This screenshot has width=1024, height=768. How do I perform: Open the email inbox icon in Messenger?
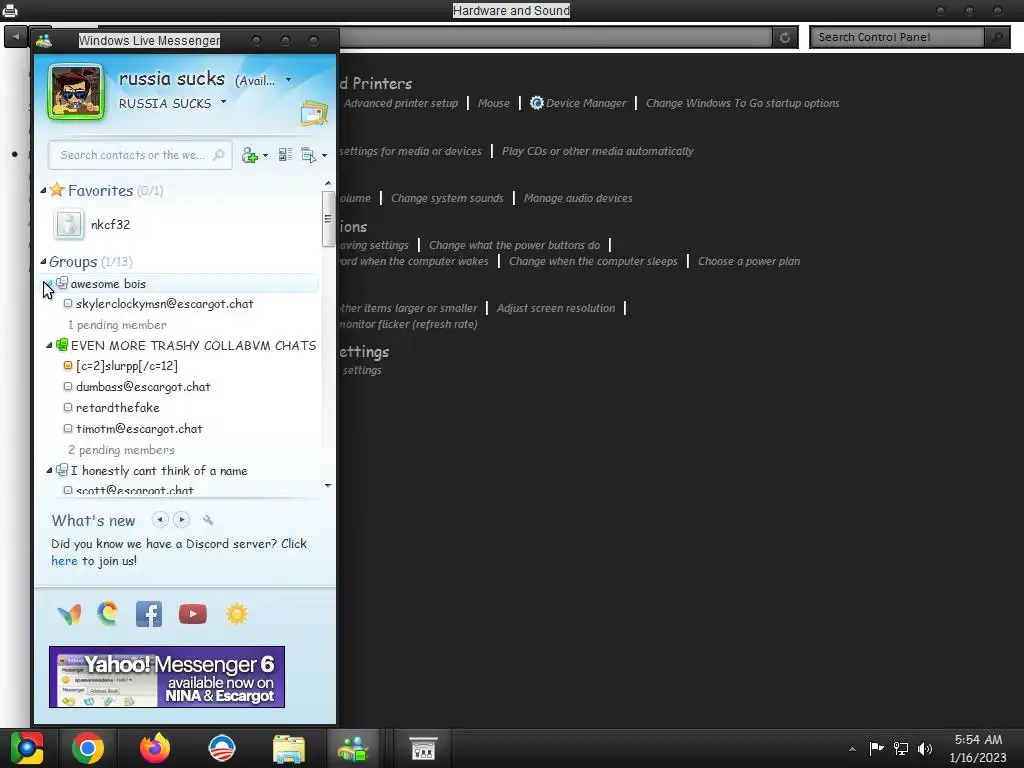313,113
